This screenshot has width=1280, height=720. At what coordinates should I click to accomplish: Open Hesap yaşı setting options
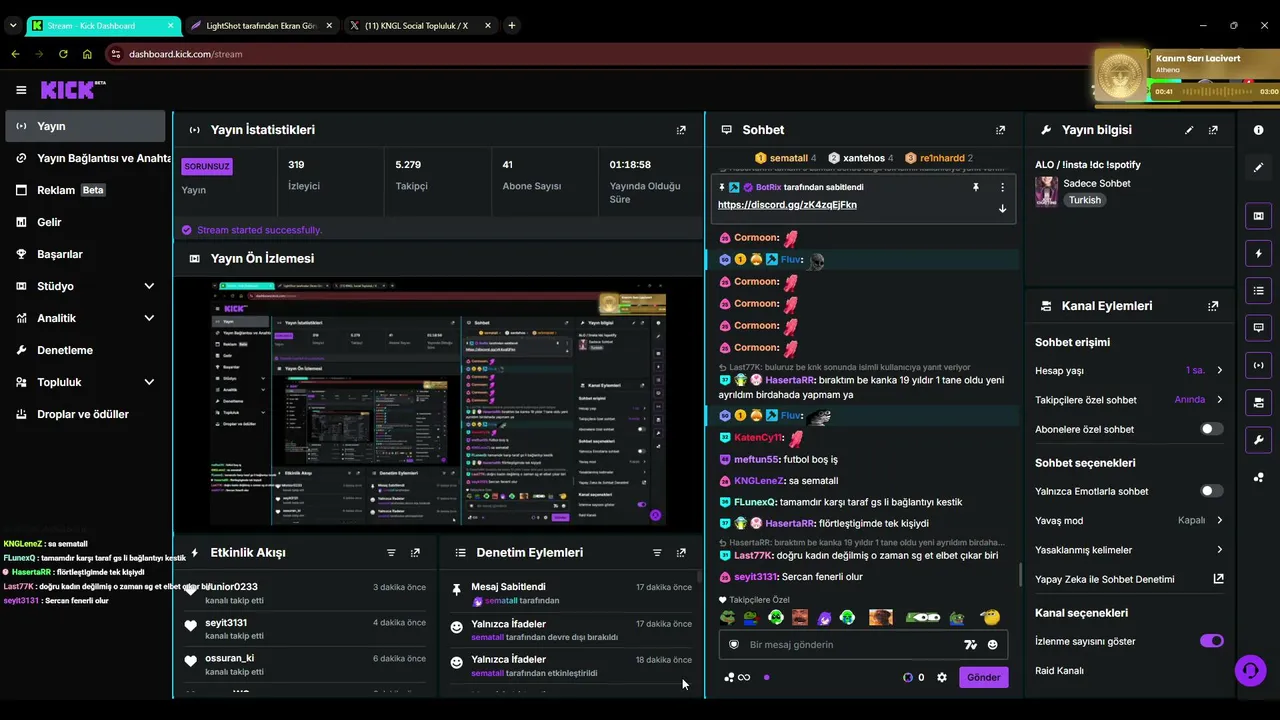1129,371
